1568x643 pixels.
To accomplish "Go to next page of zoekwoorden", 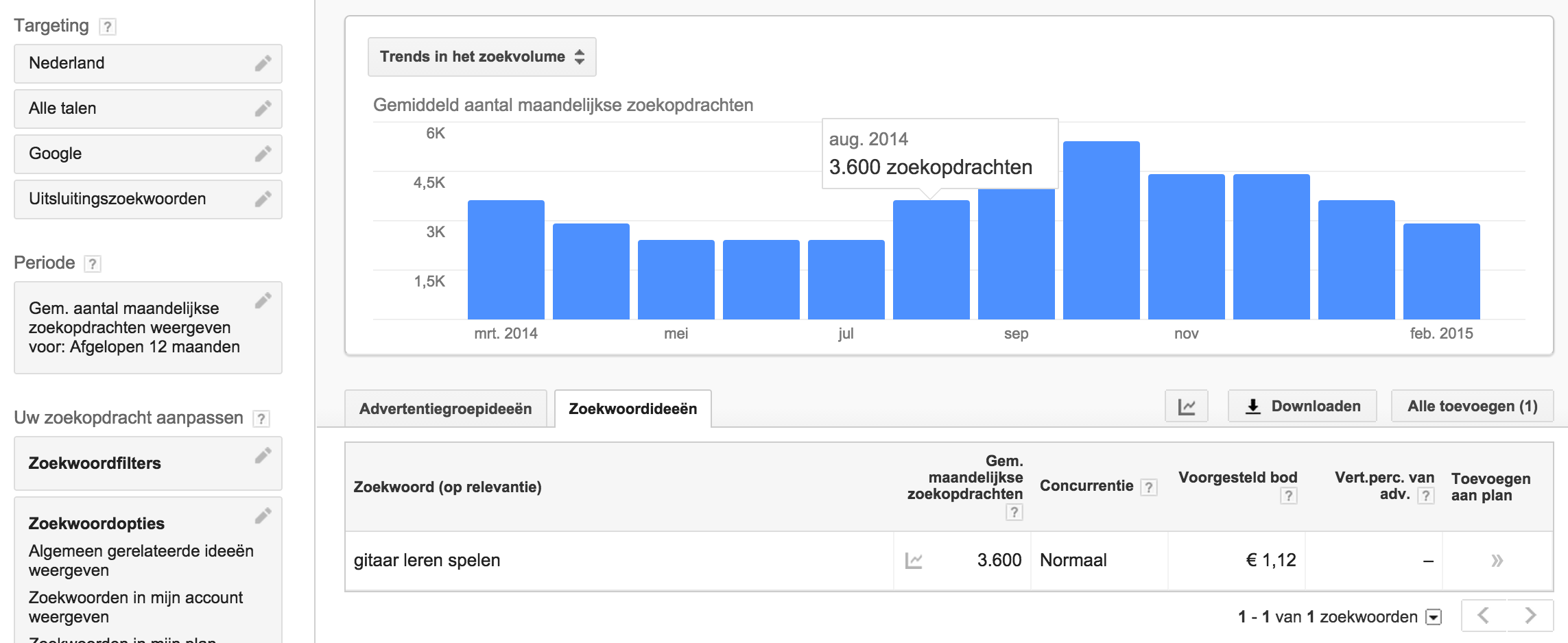I will click(1530, 616).
